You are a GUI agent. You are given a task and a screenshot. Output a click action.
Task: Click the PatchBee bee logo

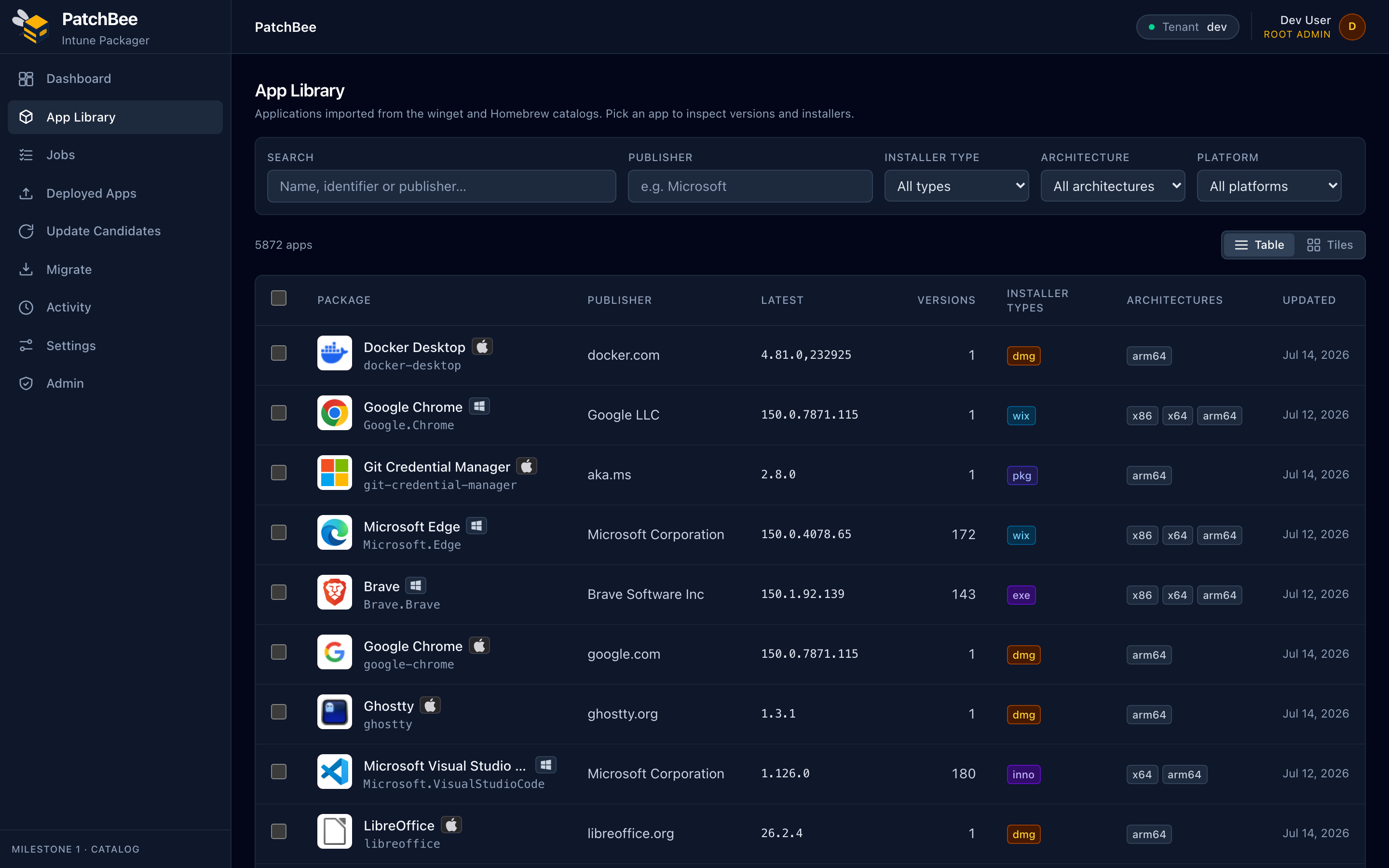(x=30, y=27)
